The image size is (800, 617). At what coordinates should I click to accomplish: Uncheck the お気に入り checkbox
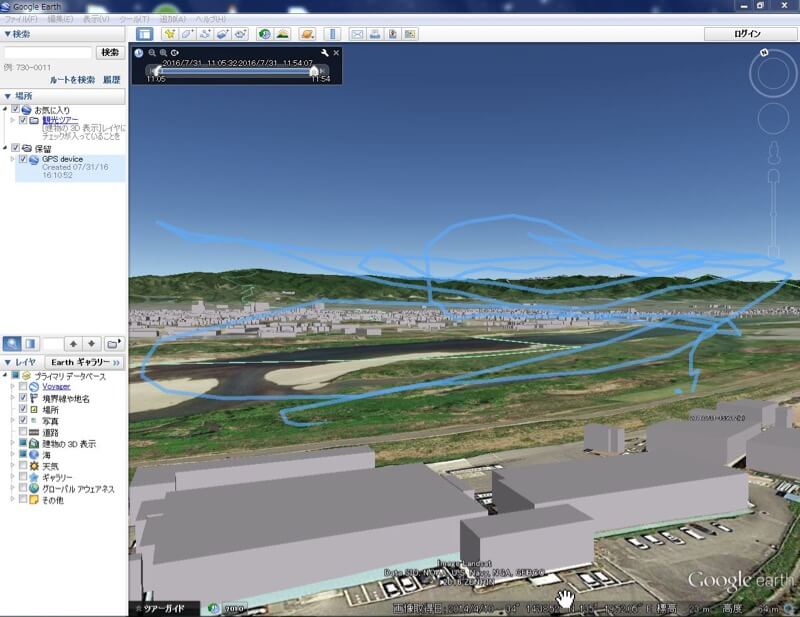click(15, 109)
